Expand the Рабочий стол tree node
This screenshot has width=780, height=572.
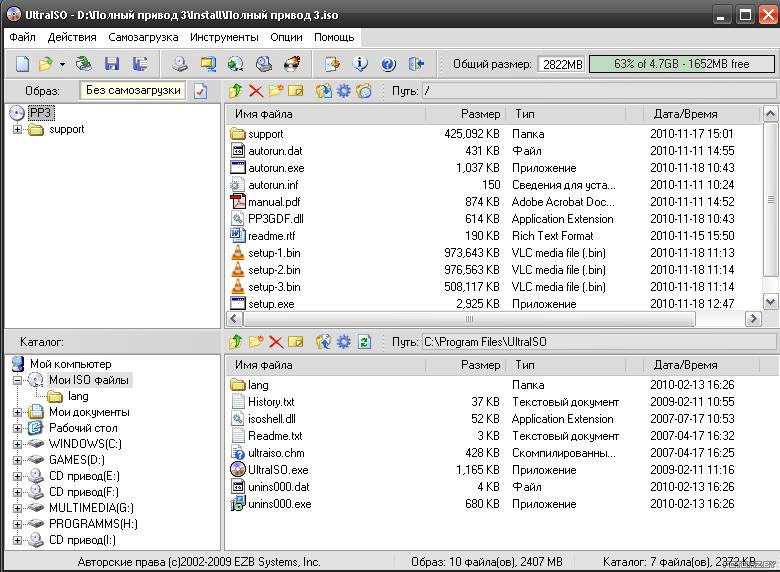pyautogui.click(x=17, y=428)
